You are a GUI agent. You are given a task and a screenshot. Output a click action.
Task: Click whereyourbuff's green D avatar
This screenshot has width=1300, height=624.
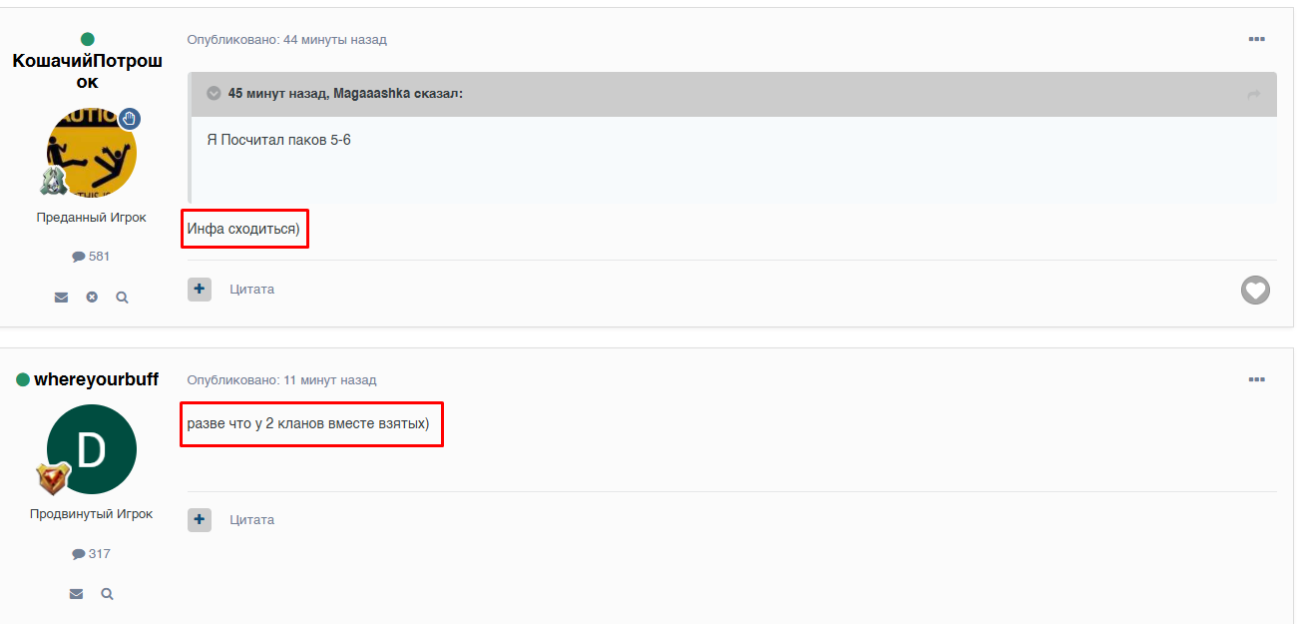[x=91, y=449]
